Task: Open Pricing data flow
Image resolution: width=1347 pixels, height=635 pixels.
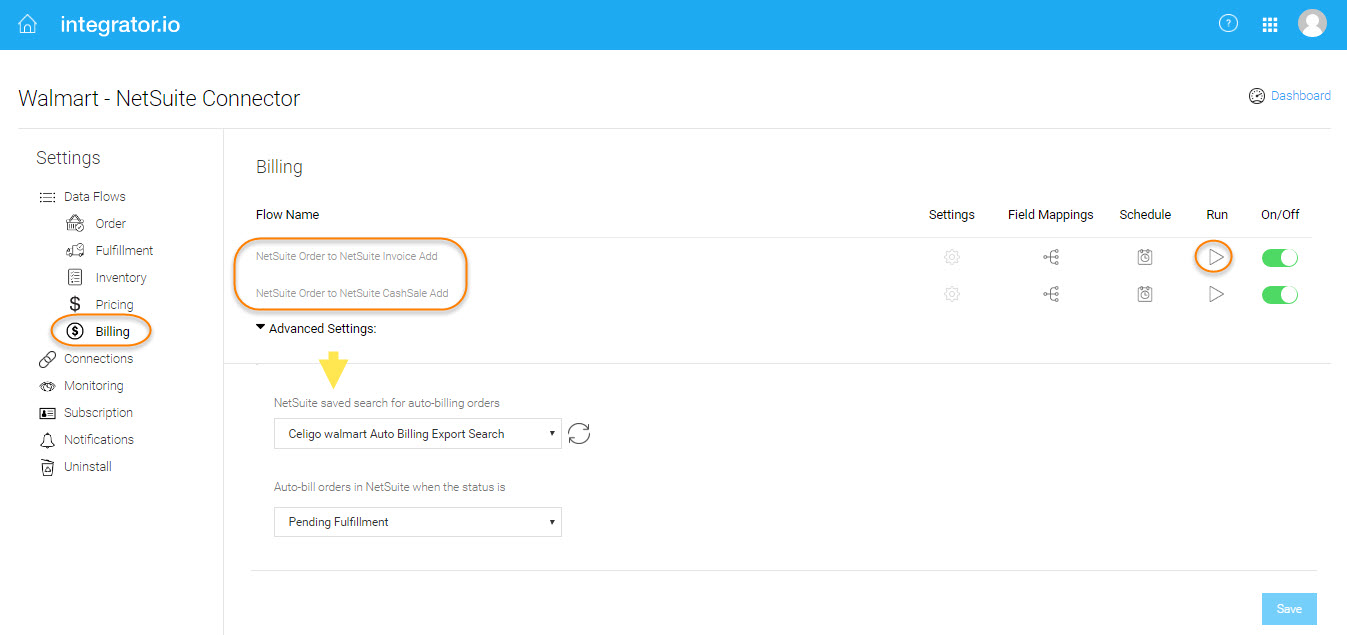Action: coord(115,305)
